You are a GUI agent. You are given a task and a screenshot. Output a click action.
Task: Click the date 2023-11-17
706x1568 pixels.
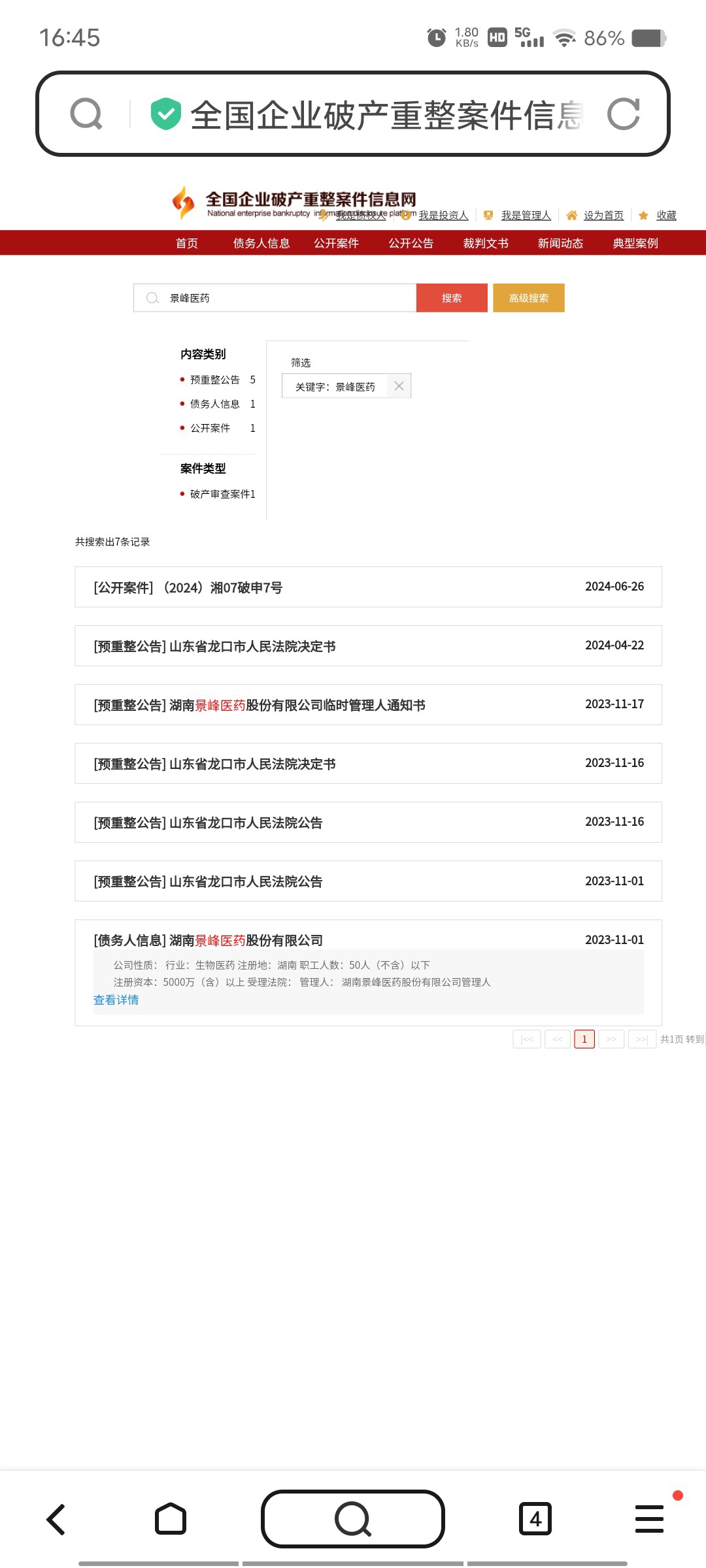[614, 704]
